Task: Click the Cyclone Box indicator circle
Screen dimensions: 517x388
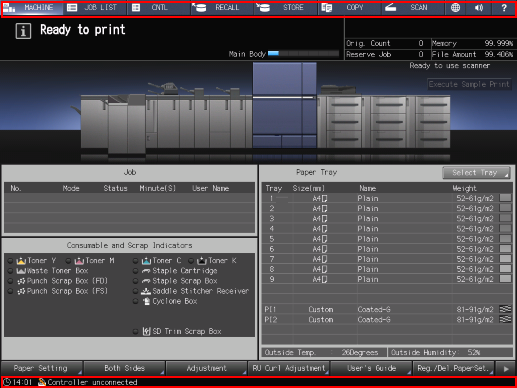Action: click(x=135, y=301)
